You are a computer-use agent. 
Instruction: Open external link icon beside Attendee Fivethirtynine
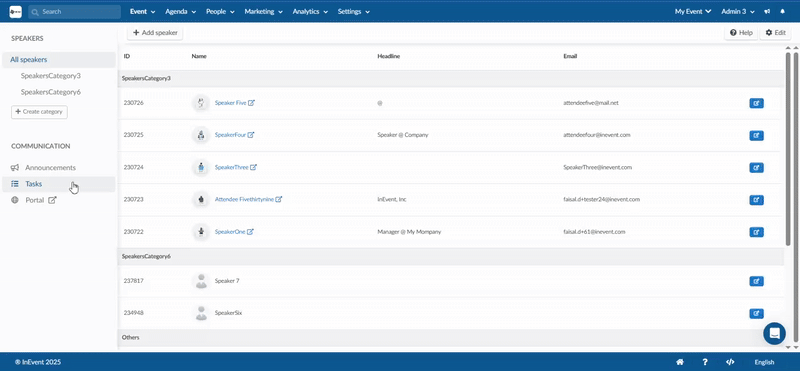tap(279, 199)
